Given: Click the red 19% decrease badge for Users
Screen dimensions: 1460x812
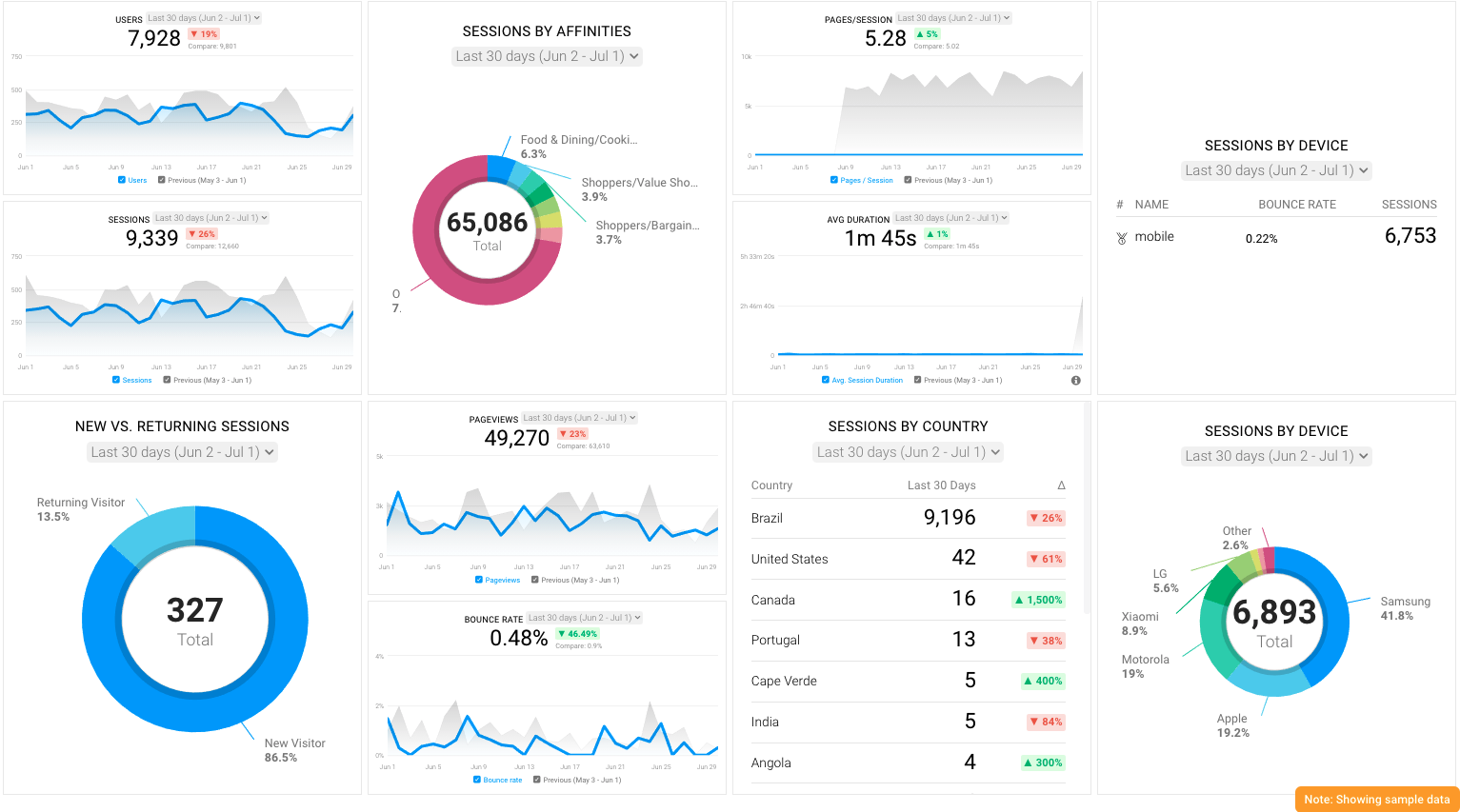Looking at the screenshot, I should [x=204, y=34].
